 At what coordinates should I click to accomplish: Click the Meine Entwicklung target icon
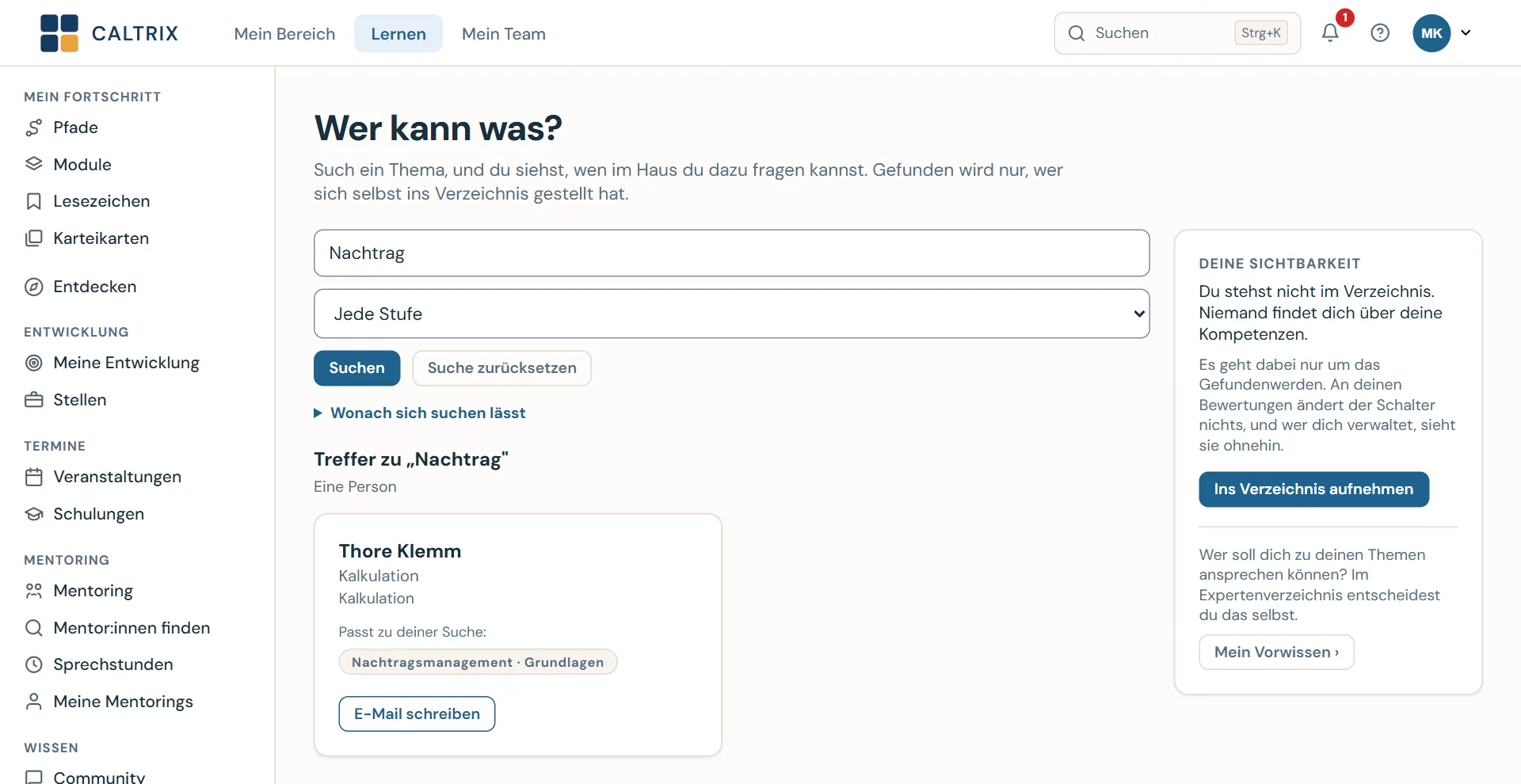coord(34,363)
